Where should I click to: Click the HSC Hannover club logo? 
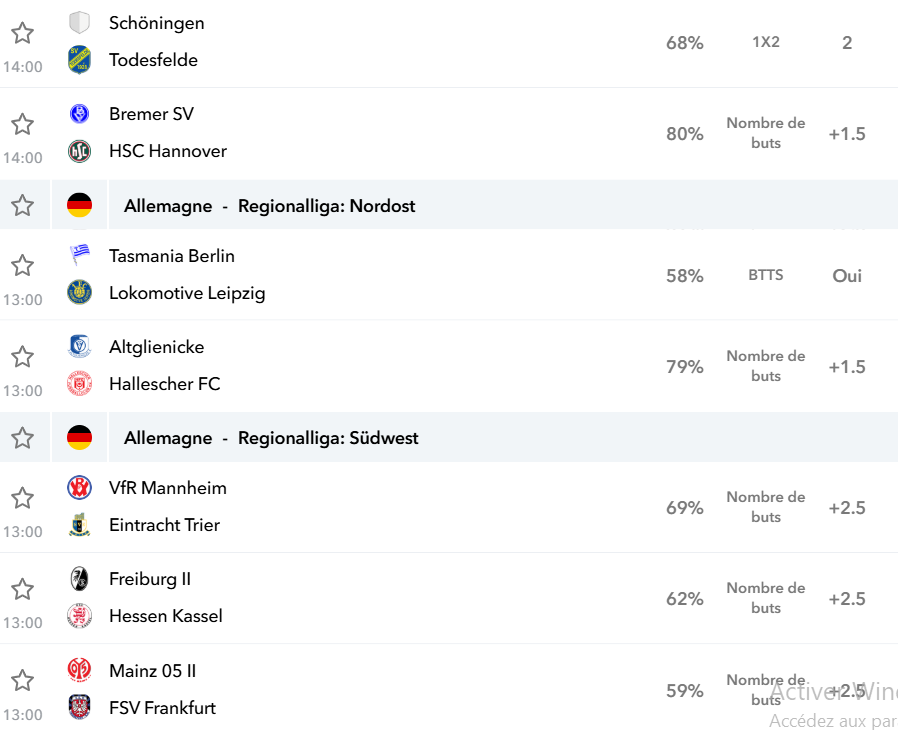pyautogui.click(x=80, y=151)
